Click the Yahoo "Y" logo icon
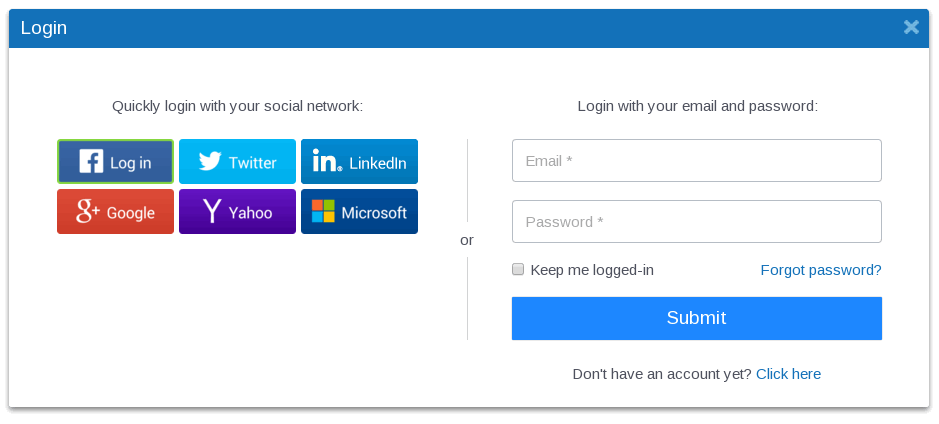The width and height of the screenshot is (939, 424). click(x=211, y=211)
